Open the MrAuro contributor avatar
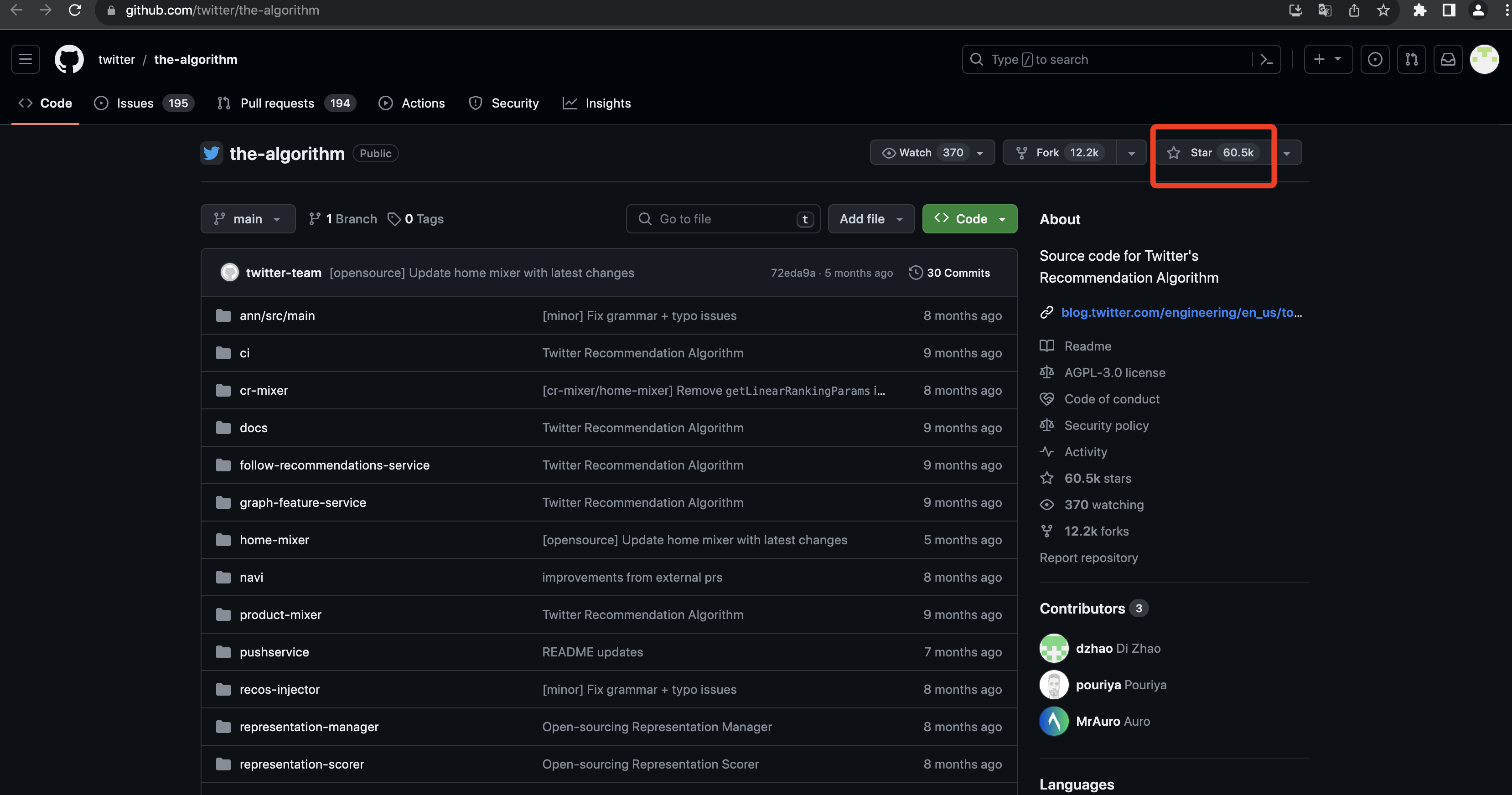Screen dimensions: 1512x795 (1054, 721)
